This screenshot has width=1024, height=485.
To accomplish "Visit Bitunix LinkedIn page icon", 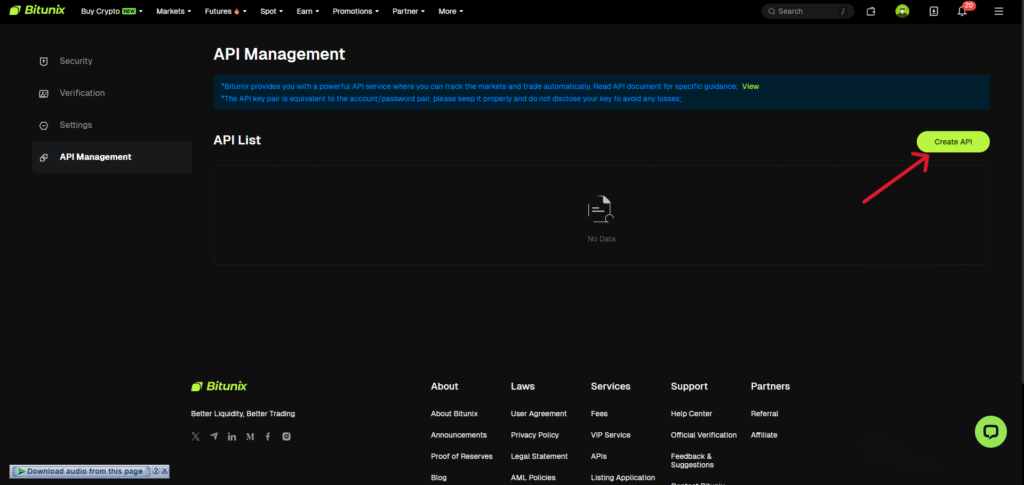I will pyautogui.click(x=232, y=437).
